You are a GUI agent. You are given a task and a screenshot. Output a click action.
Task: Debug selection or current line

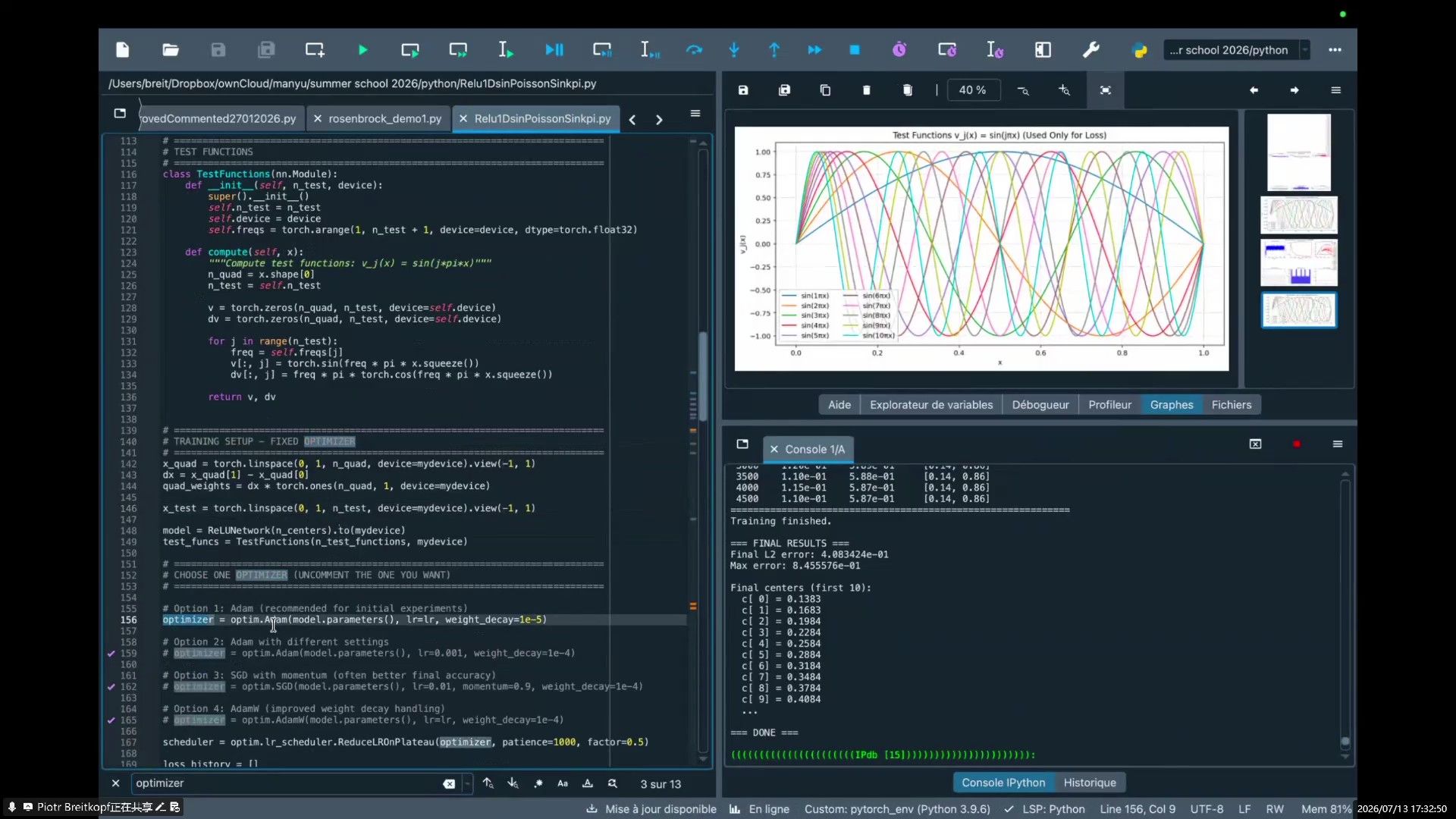(650, 50)
